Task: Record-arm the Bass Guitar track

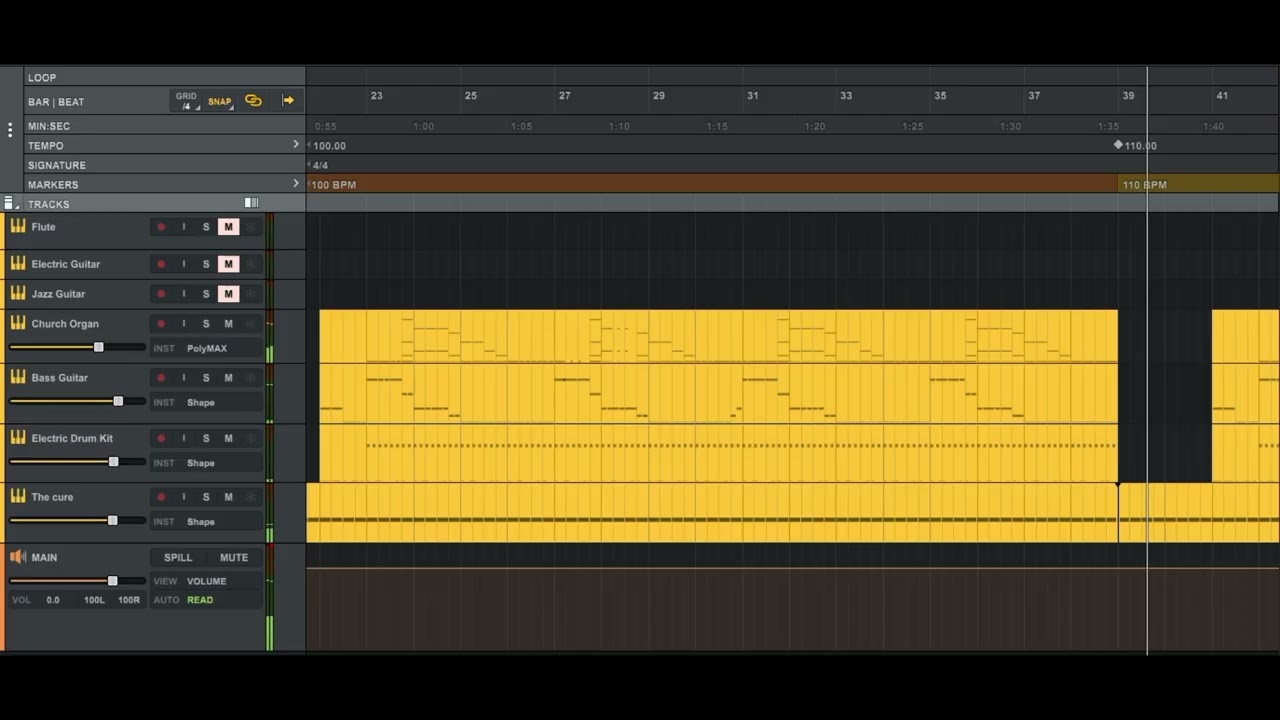Action: point(161,378)
